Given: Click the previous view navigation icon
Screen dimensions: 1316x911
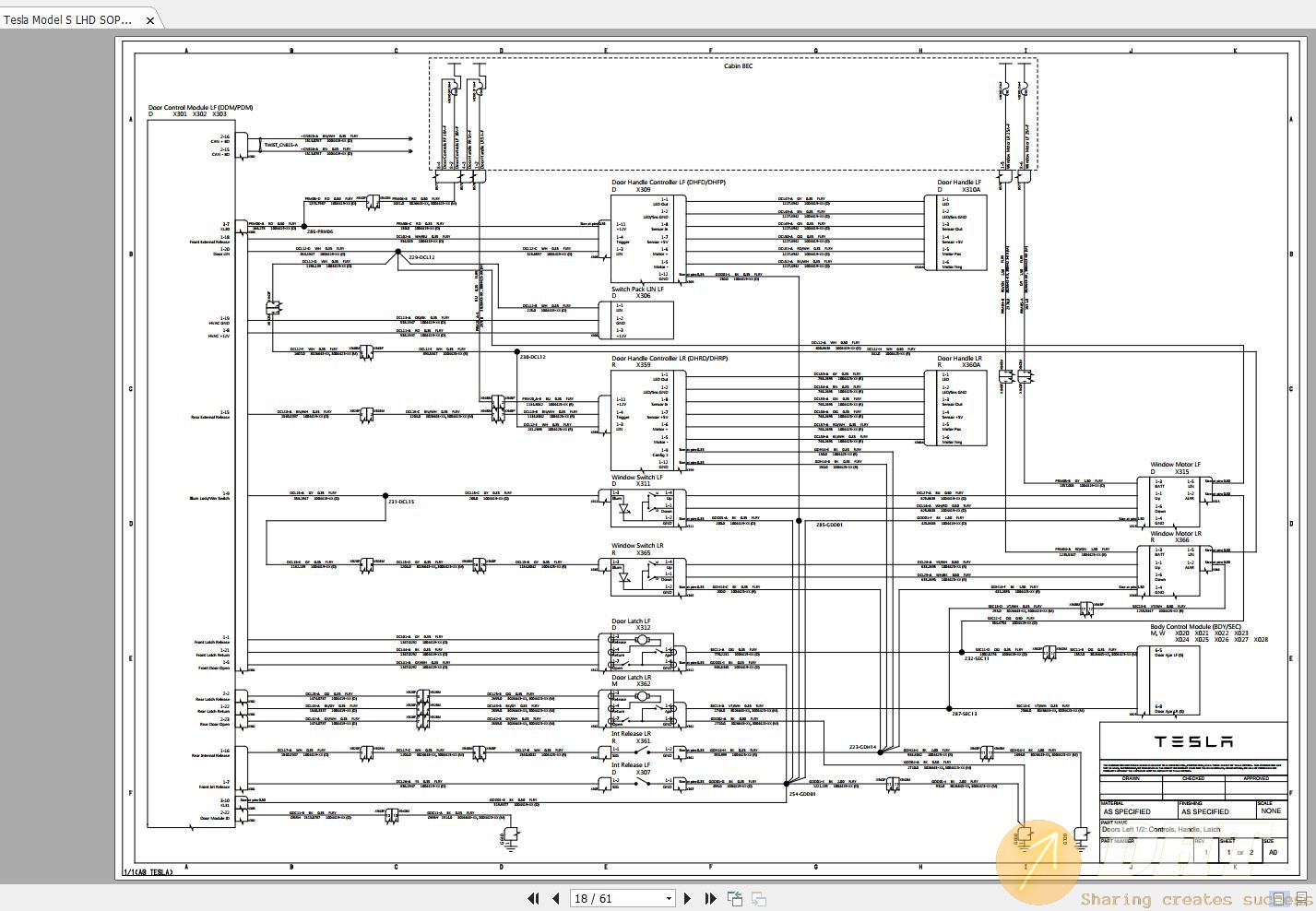Looking at the screenshot, I should (x=735, y=898).
